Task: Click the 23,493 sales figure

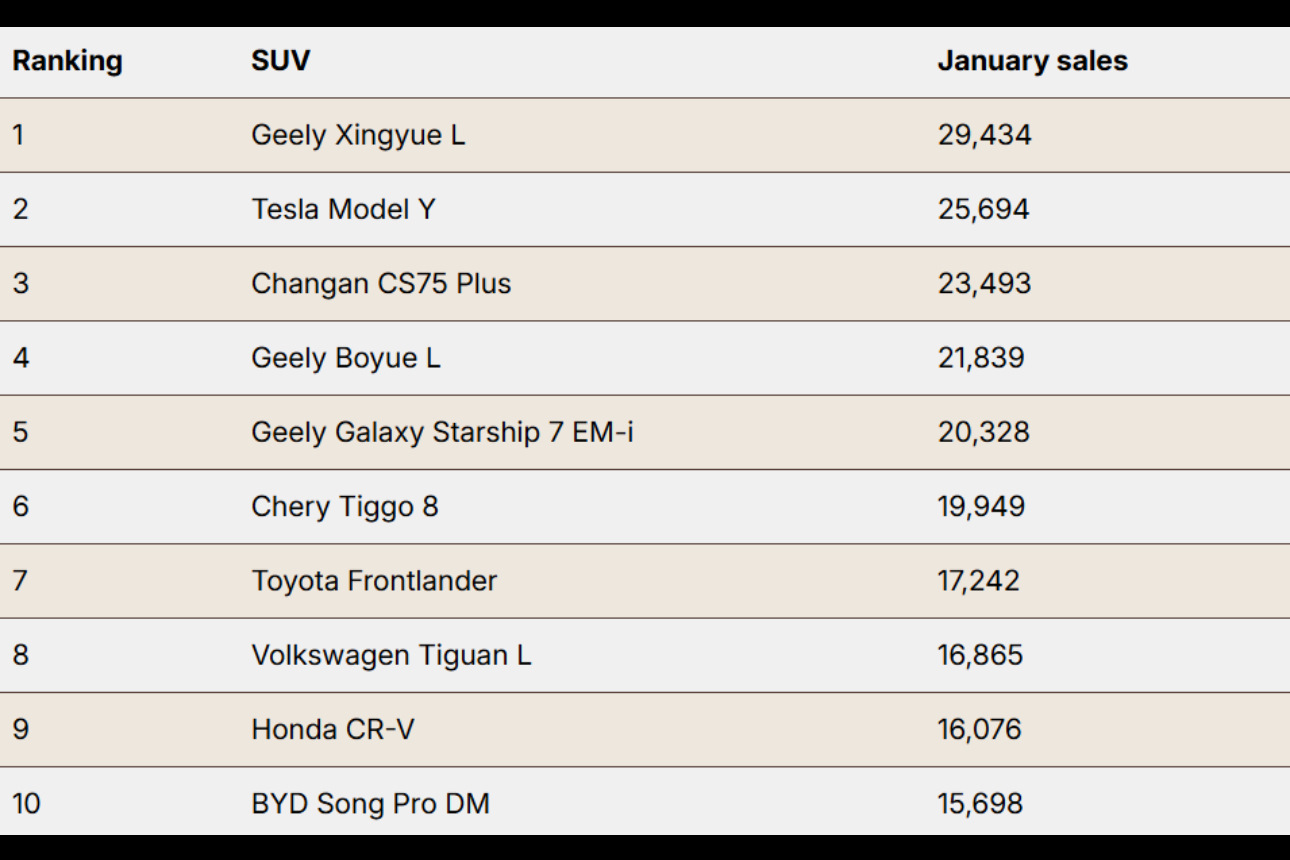Action: (x=984, y=284)
